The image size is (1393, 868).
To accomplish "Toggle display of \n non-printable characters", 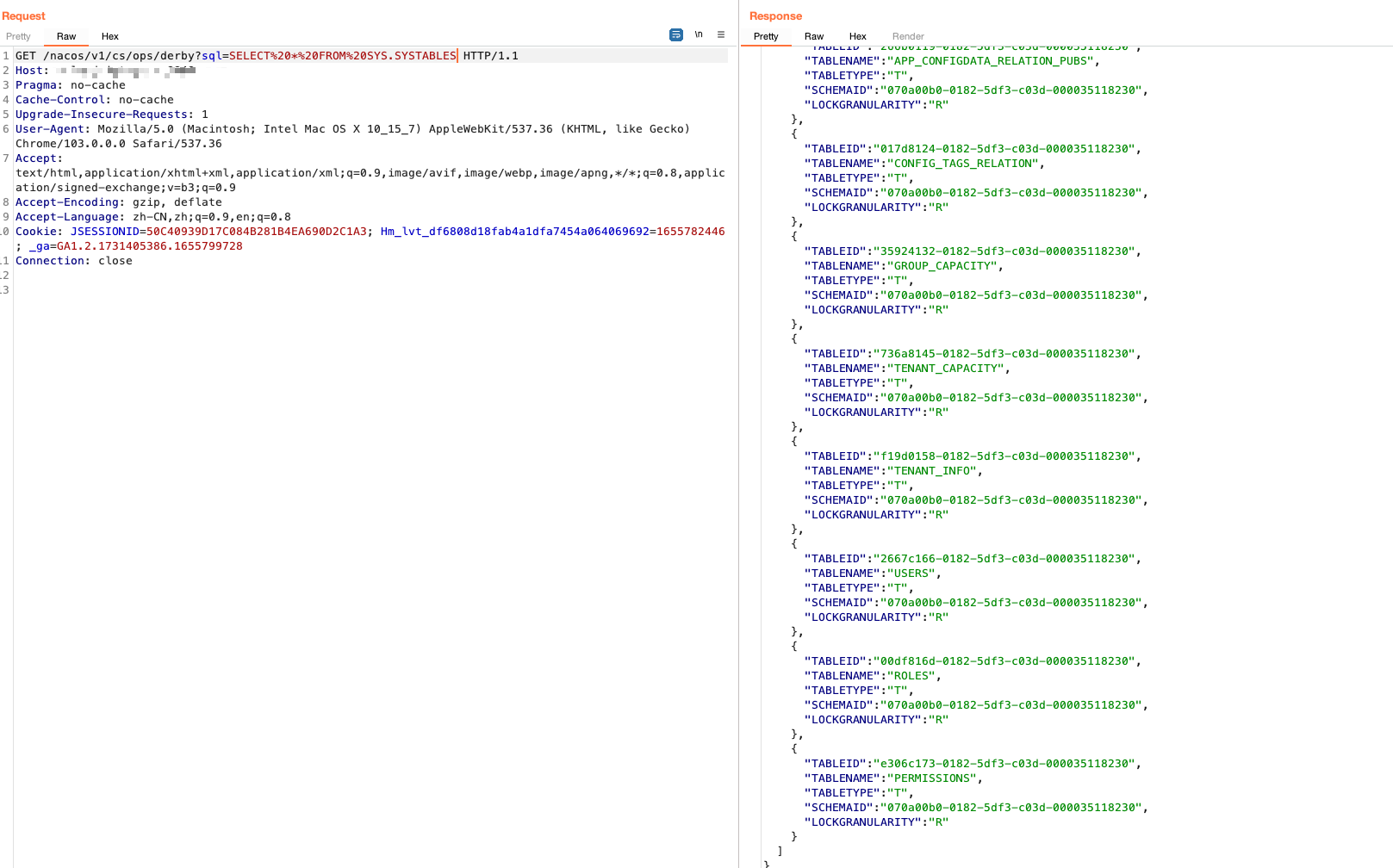I will point(699,34).
